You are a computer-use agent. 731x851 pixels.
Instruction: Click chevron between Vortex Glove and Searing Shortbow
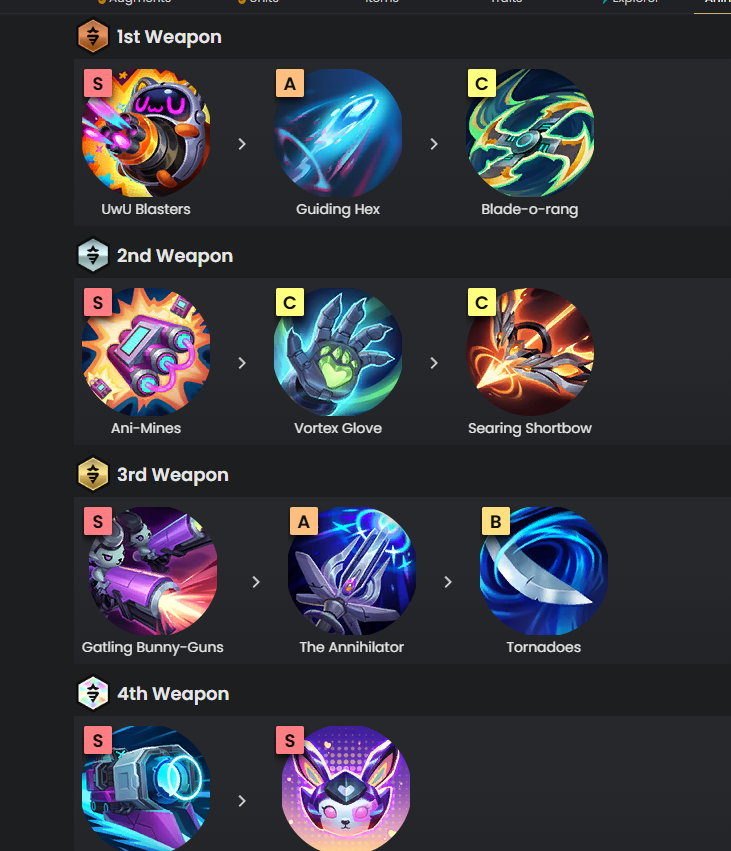434,363
